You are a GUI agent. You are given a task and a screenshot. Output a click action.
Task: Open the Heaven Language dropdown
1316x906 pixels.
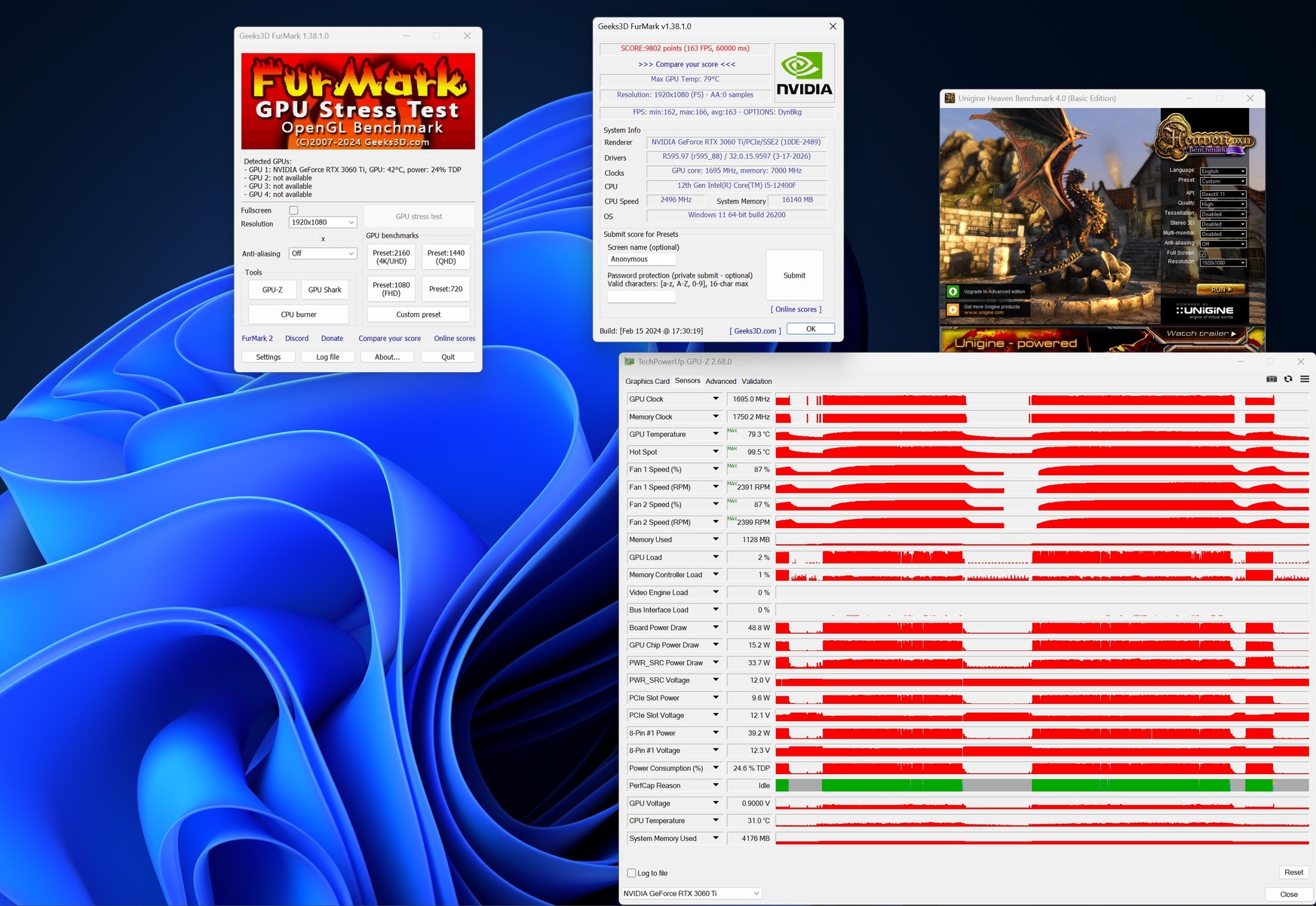(x=1222, y=171)
